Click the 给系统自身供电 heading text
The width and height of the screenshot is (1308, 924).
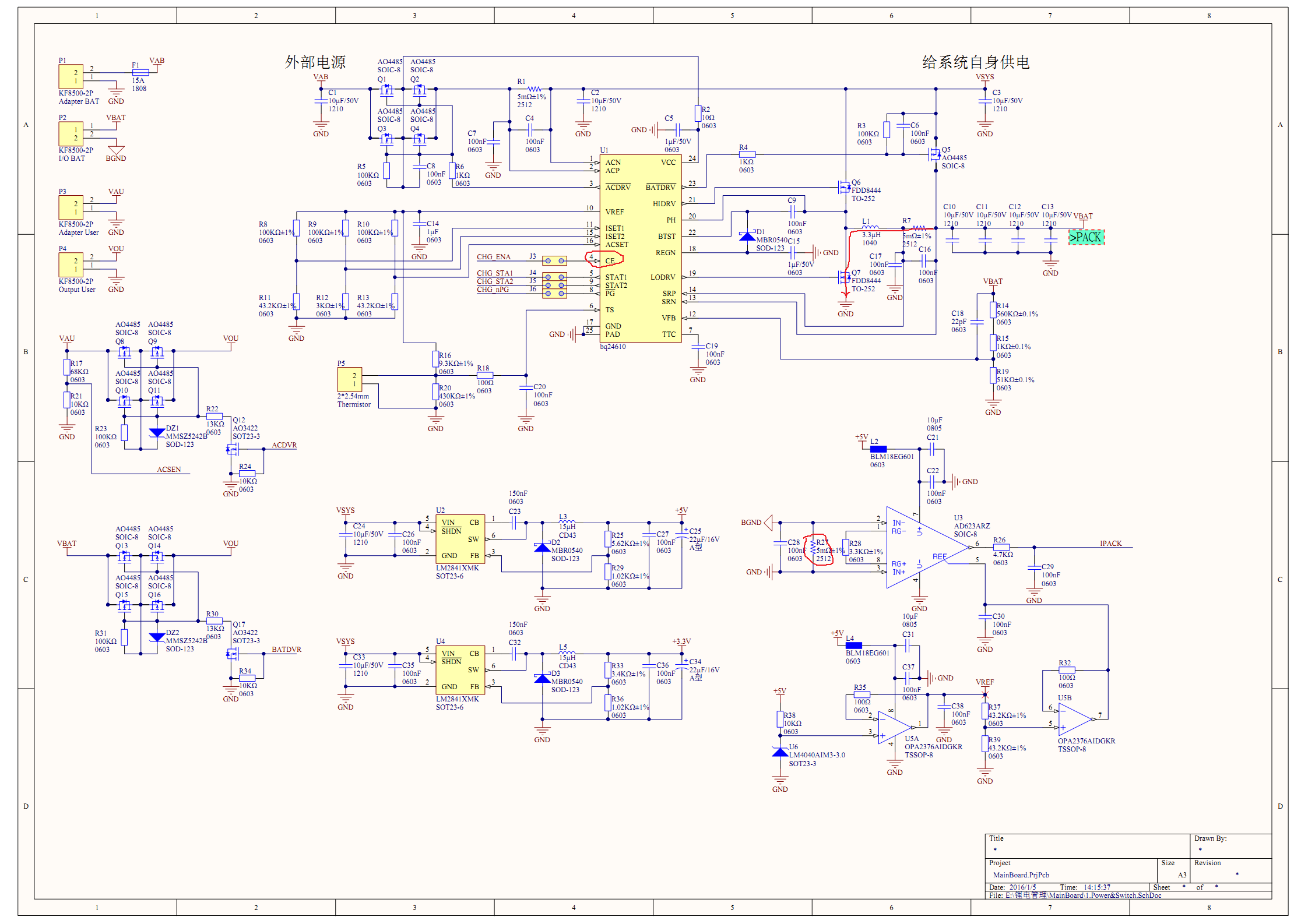coord(975,62)
